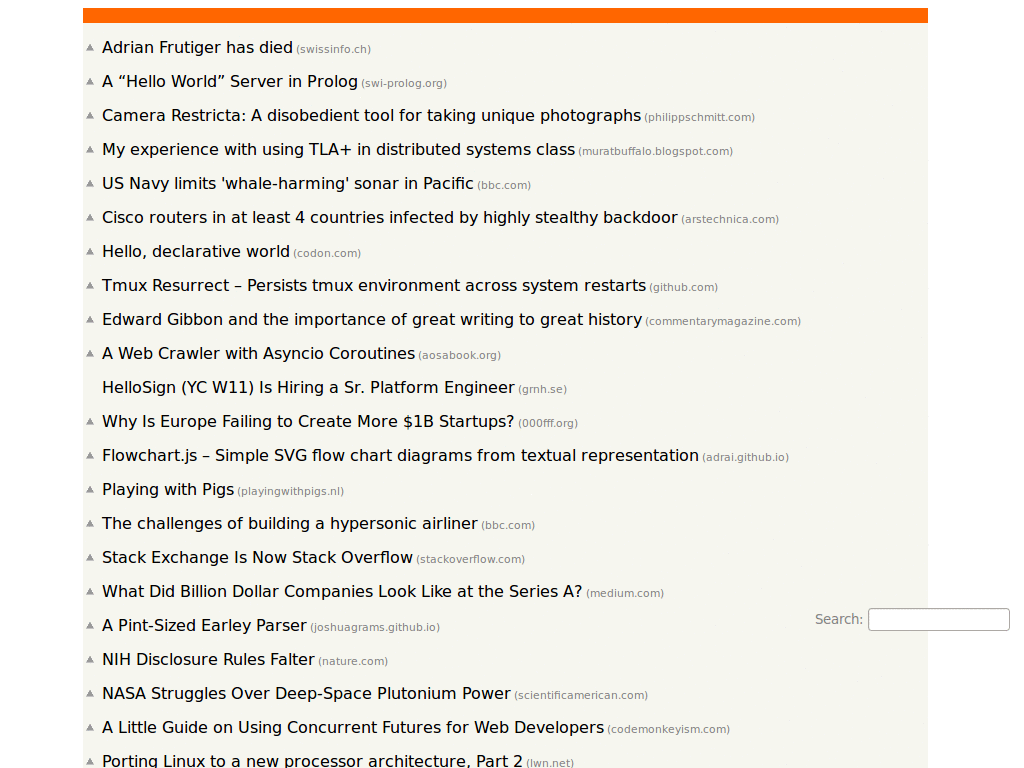This screenshot has height=768, width=1024.
Task: Click the Search input field
Action: tap(938, 619)
